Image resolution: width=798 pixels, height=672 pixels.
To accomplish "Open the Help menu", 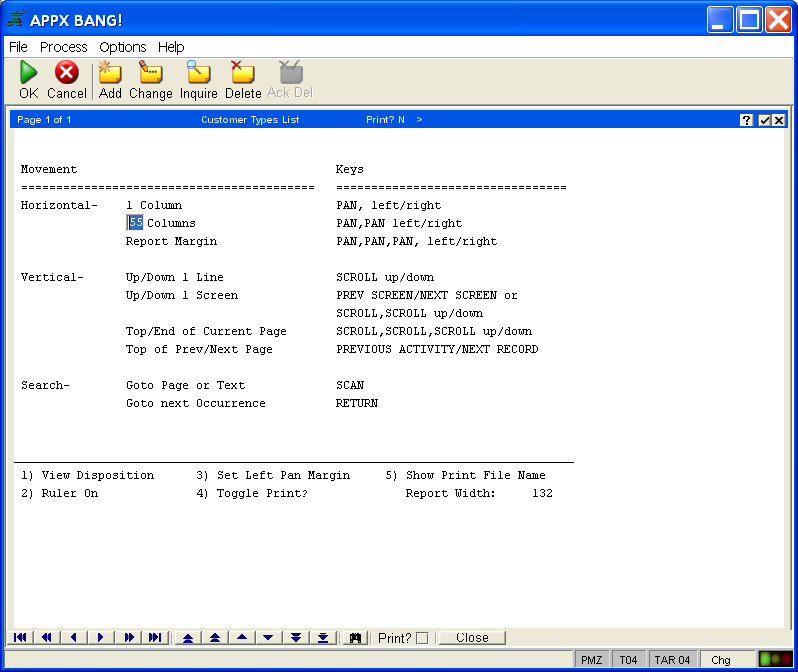I will [x=171, y=47].
